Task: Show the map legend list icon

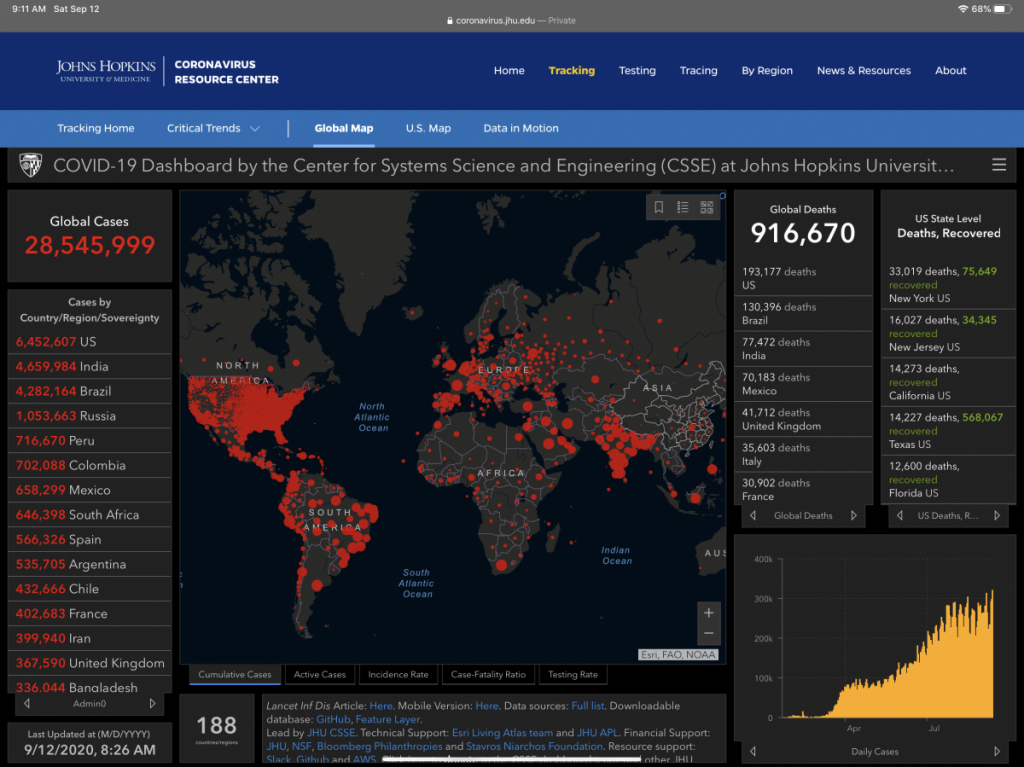Action: [x=682, y=207]
